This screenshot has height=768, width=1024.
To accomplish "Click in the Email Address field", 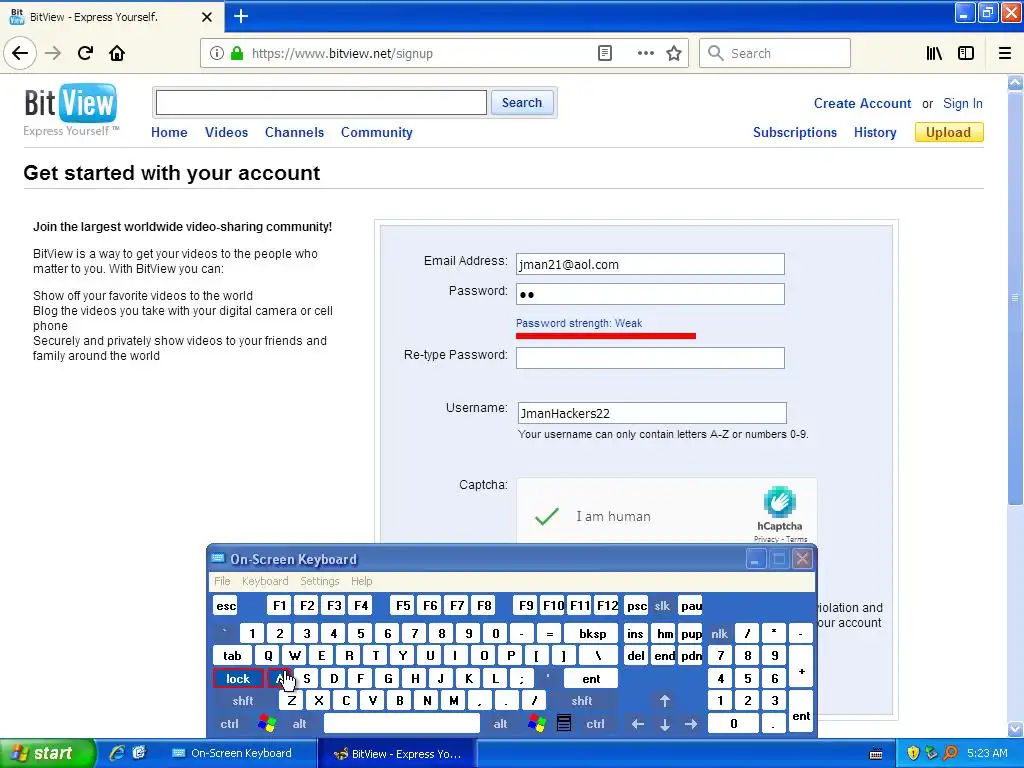I will point(650,264).
